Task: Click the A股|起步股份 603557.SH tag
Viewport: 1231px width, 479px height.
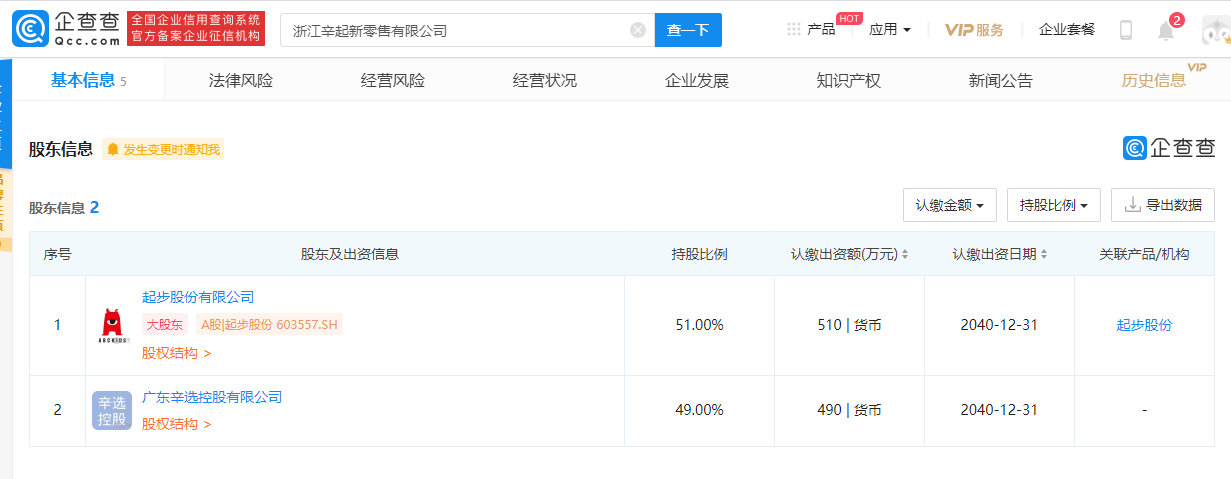Action: 269,324
